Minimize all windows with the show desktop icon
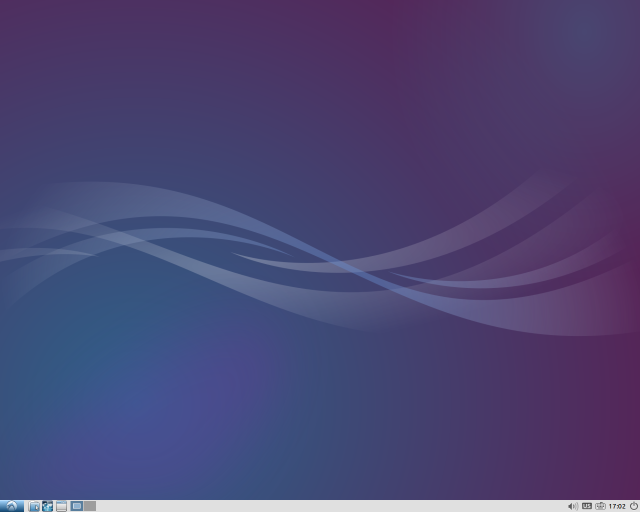The image size is (640, 512). pyautogui.click(x=61, y=506)
